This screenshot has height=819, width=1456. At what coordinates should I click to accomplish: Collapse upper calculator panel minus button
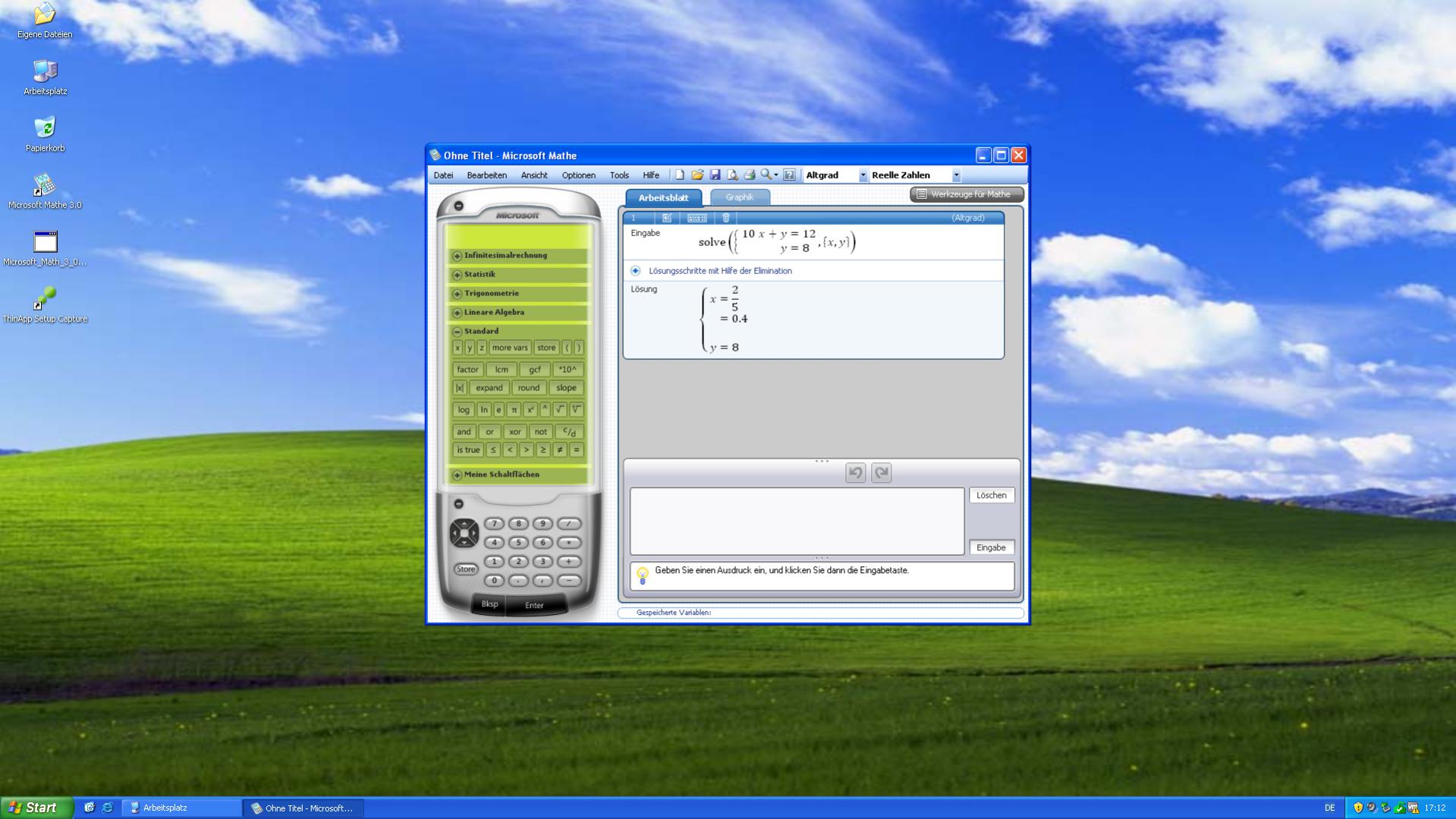point(458,206)
